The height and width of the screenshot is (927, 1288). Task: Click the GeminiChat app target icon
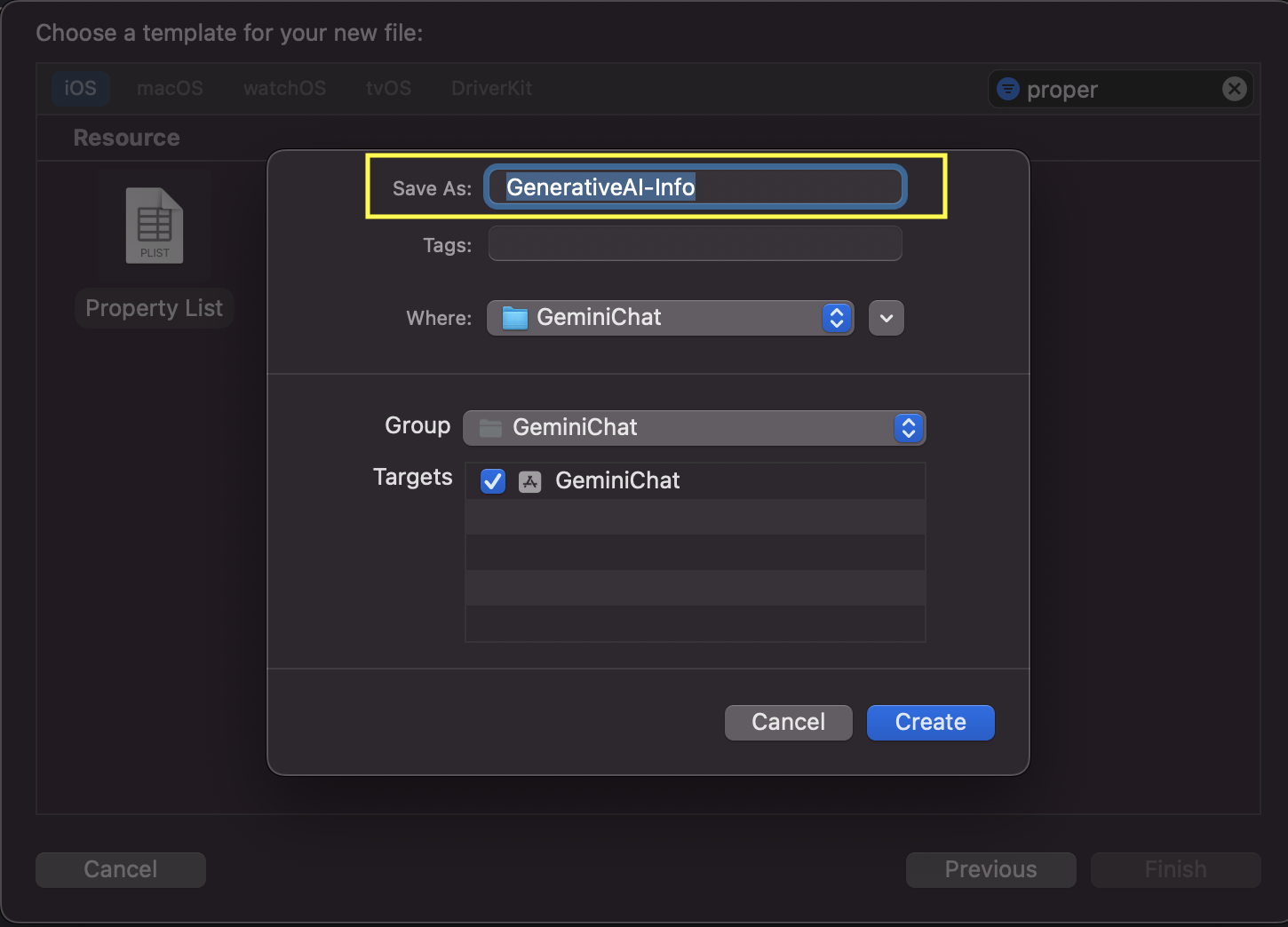[x=530, y=481]
